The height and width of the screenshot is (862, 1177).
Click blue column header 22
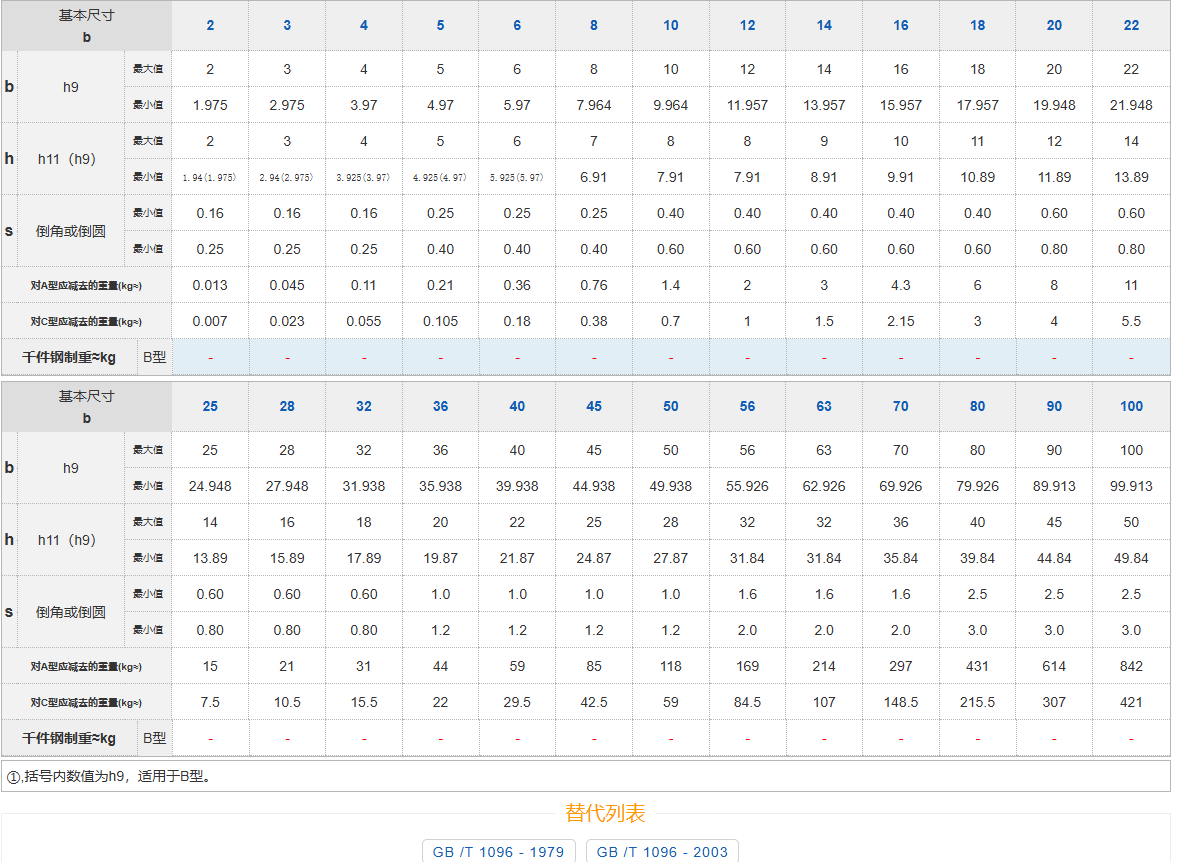[x=1131, y=25]
